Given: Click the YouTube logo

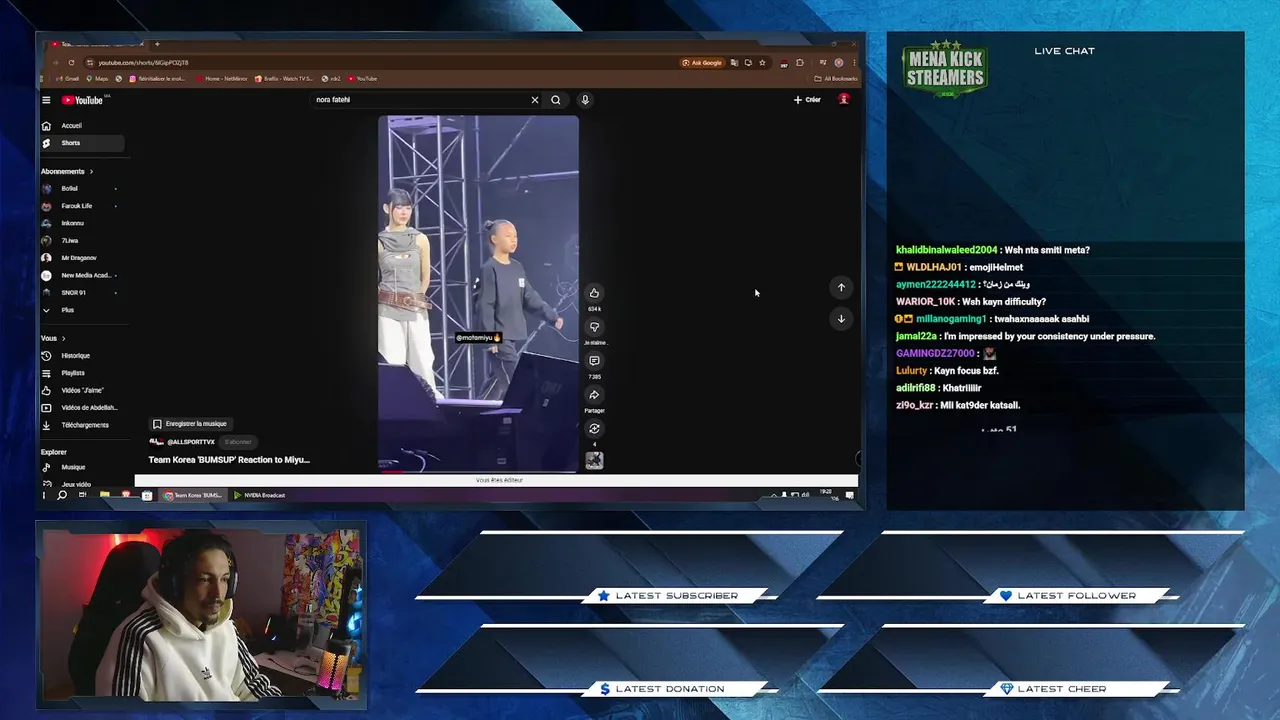Looking at the screenshot, I should coord(84,100).
